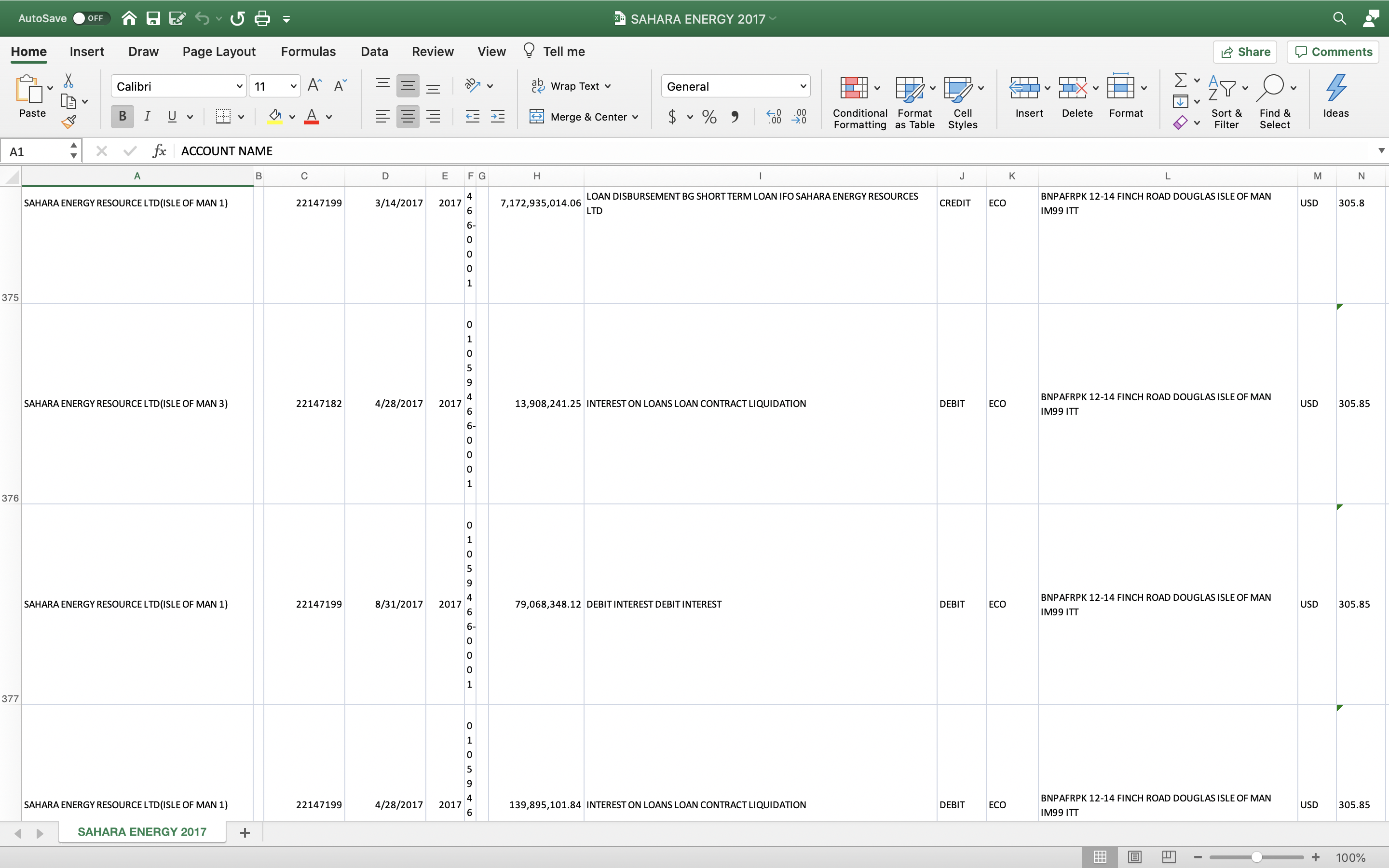Viewport: 1389px width, 868px height.
Task: Open Sort & Filter menu
Action: [x=1226, y=102]
